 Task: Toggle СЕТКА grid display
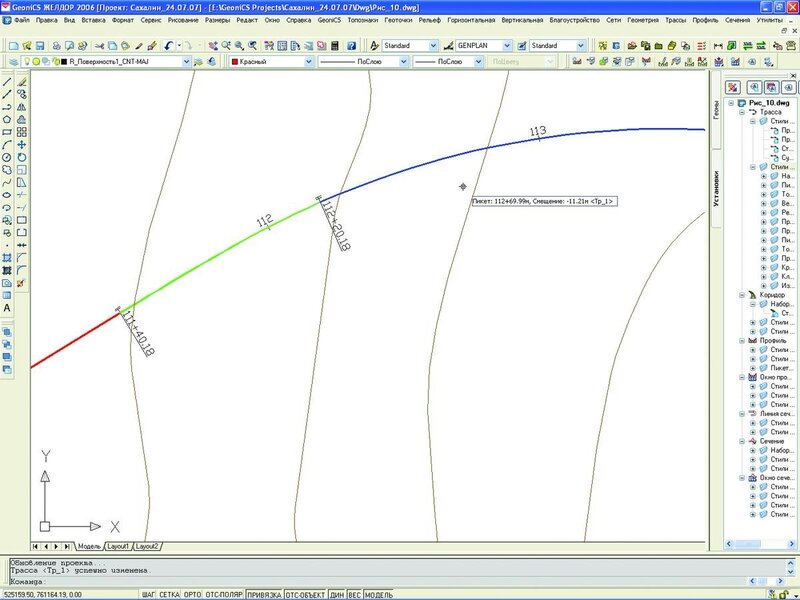[x=169, y=595]
